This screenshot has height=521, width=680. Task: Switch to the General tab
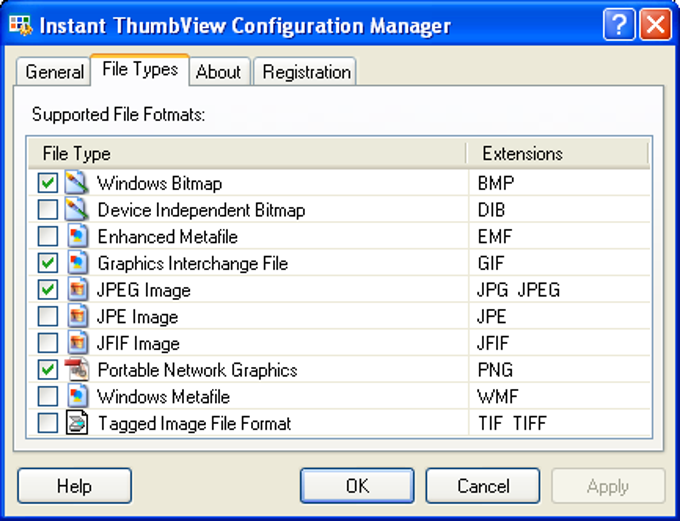[54, 72]
